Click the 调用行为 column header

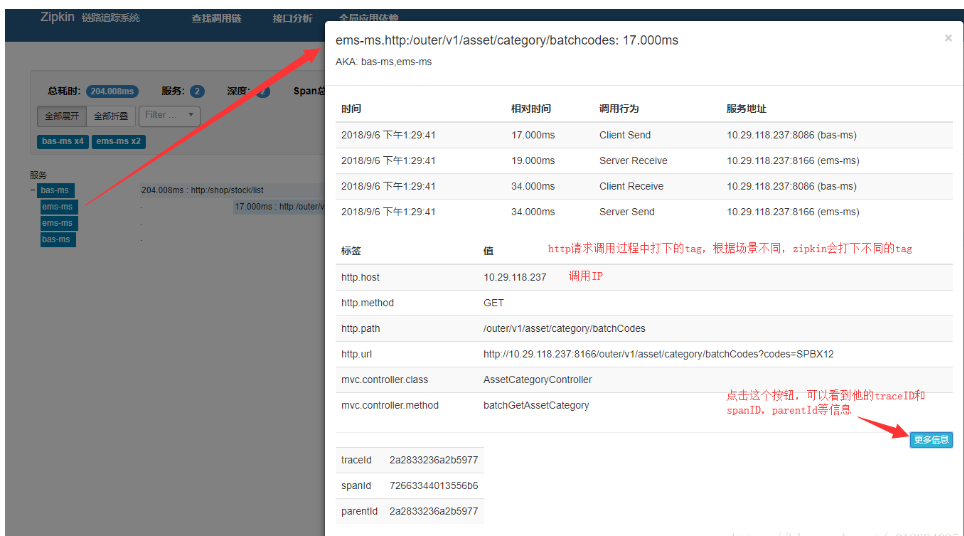[x=619, y=109]
